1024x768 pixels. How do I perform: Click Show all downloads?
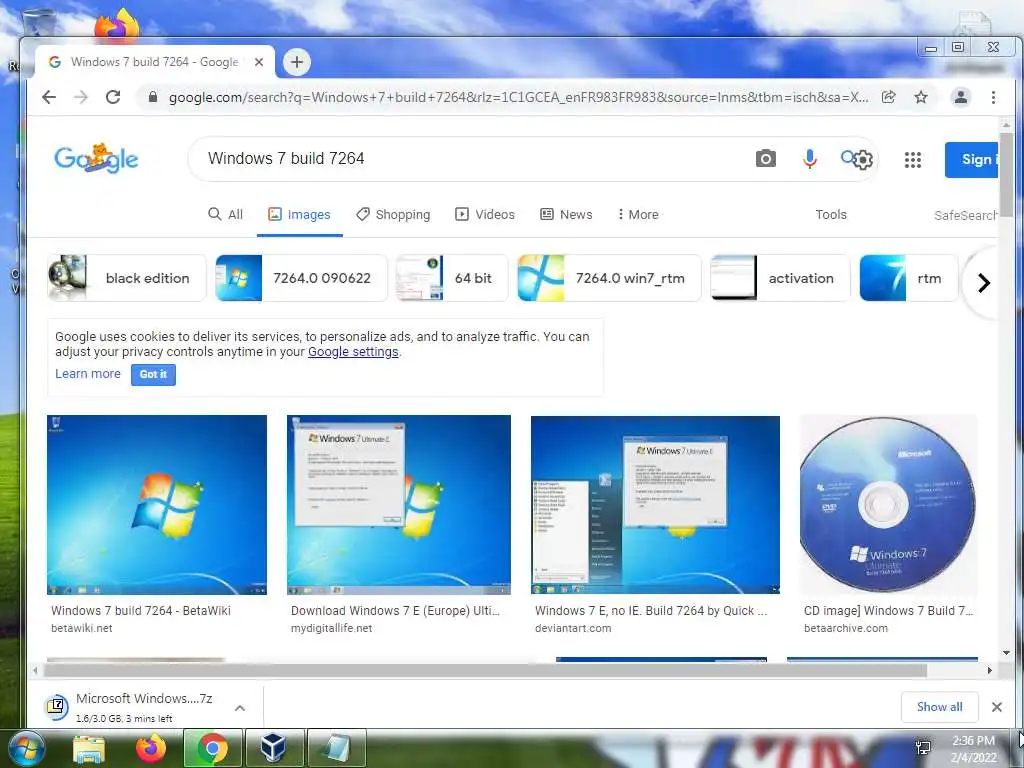(x=939, y=707)
